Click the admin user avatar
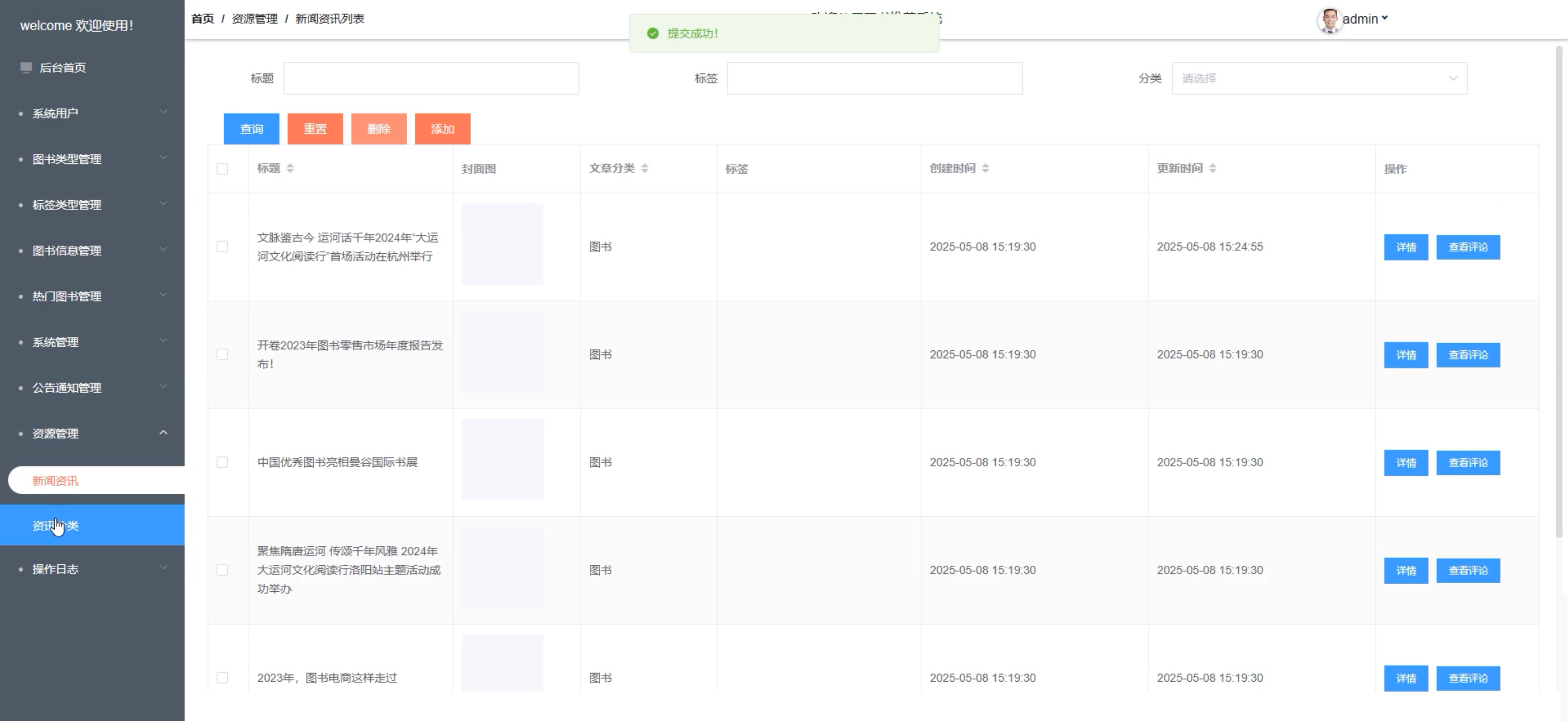Image resolution: width=1568 pixels, height=721 pixels. pyautogui.click(x=1329, y=20)
